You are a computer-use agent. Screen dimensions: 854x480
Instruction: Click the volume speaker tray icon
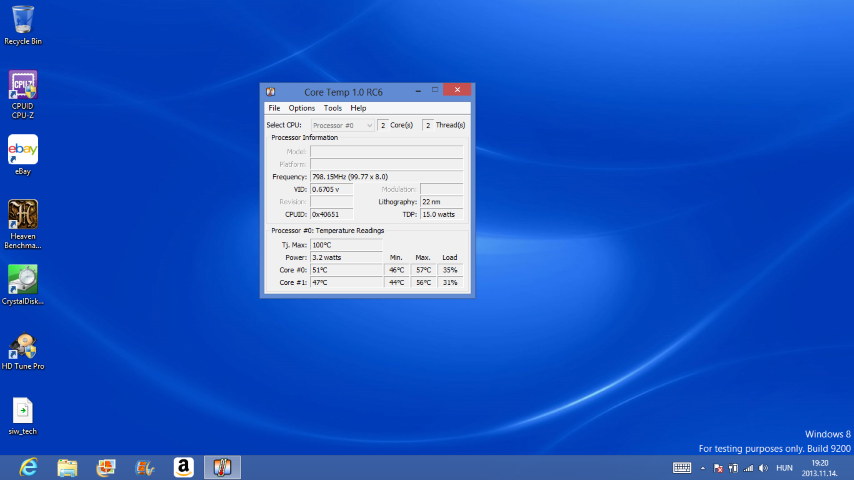[x=764, y=468]
